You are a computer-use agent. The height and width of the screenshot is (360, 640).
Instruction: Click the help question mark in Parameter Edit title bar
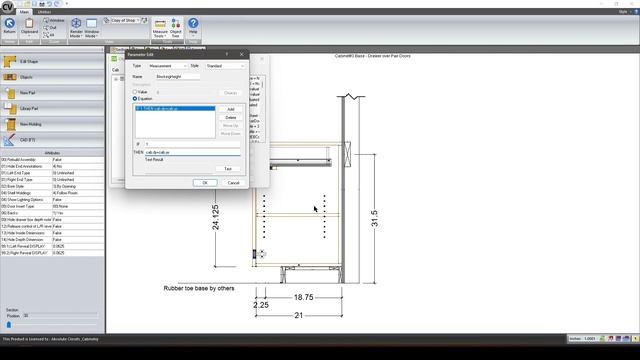pyautogui.click(x=227, y=54)
